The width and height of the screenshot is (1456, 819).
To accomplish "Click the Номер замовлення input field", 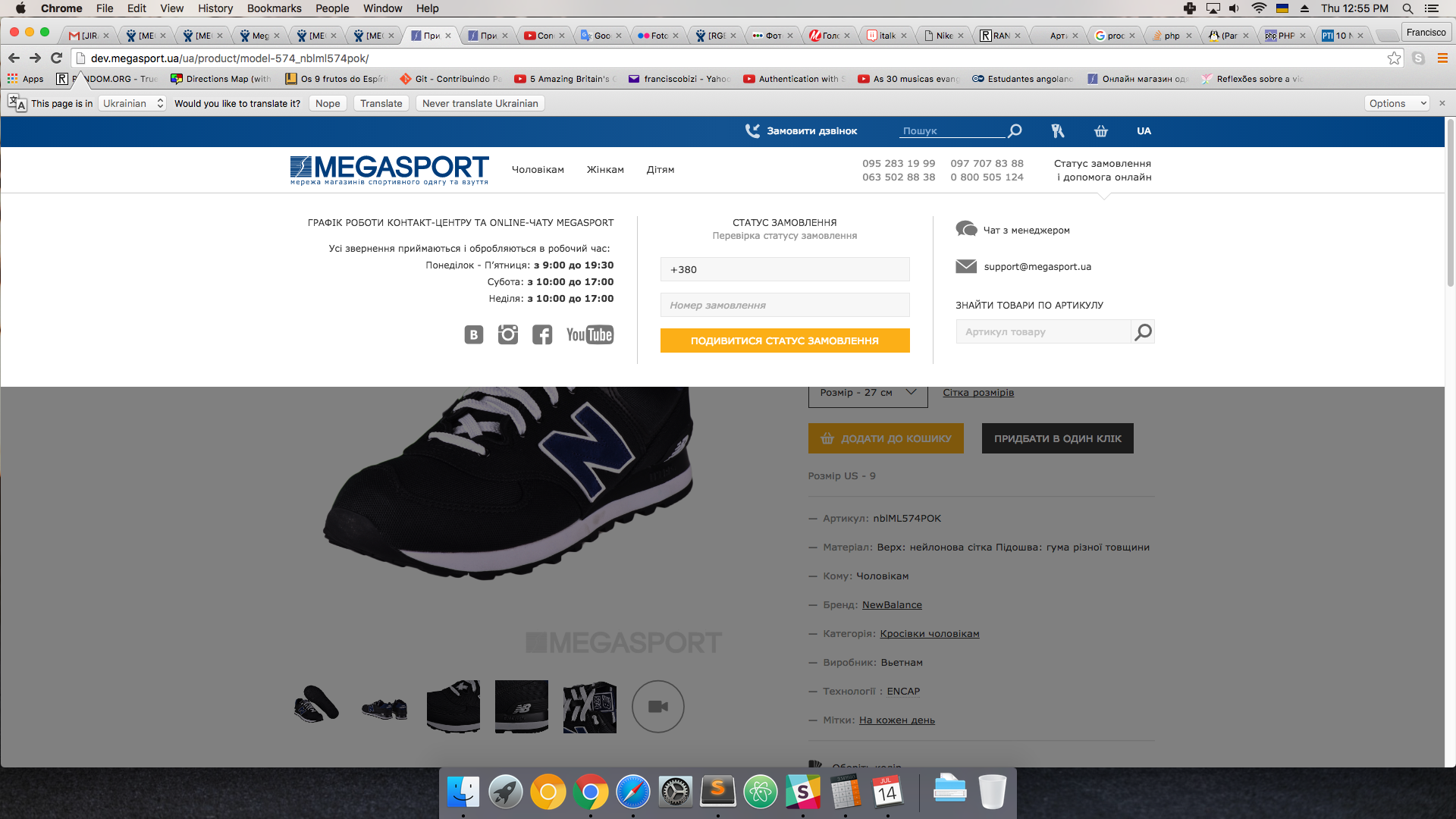I will (x=784, y=305).
